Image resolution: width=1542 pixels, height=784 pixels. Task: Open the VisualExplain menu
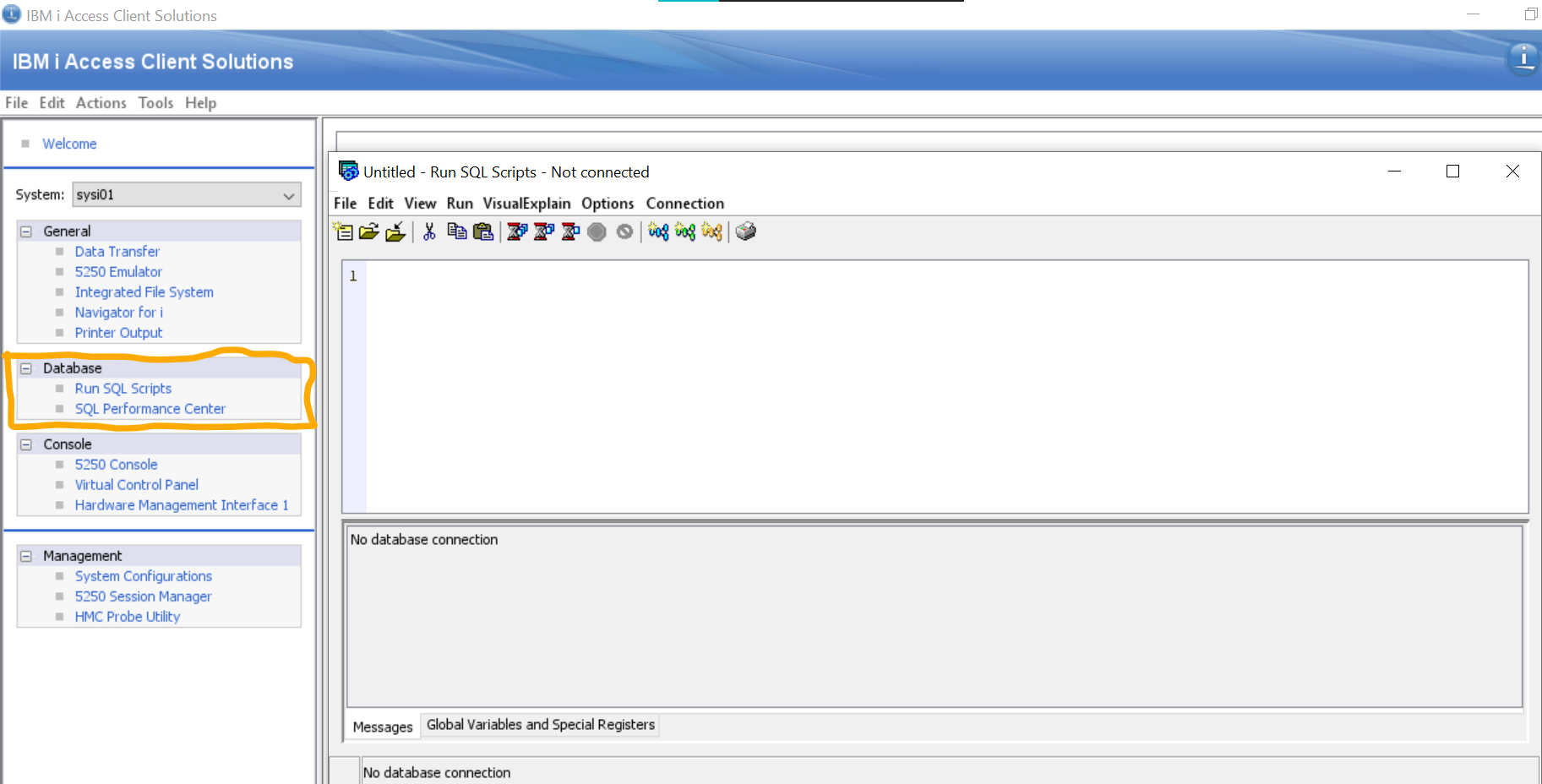[527, 204]
